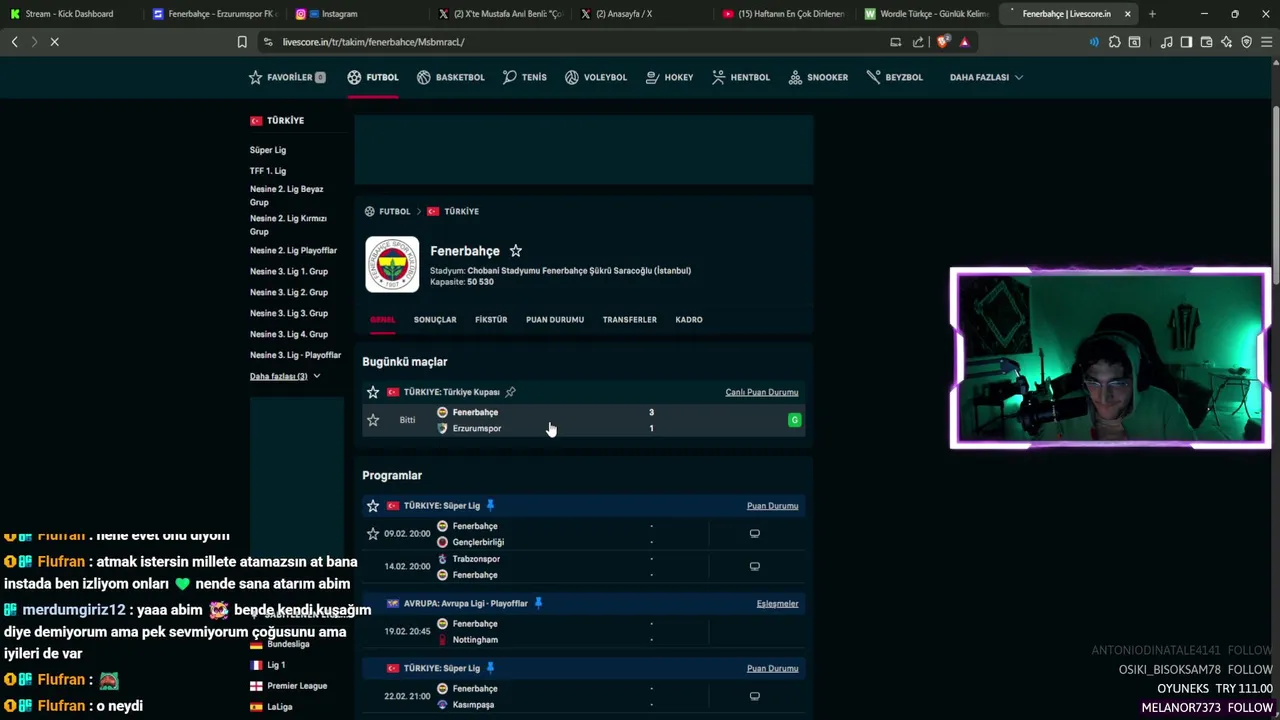Toggle favorite star next to Fenerbahçe team name

(515, 251)
